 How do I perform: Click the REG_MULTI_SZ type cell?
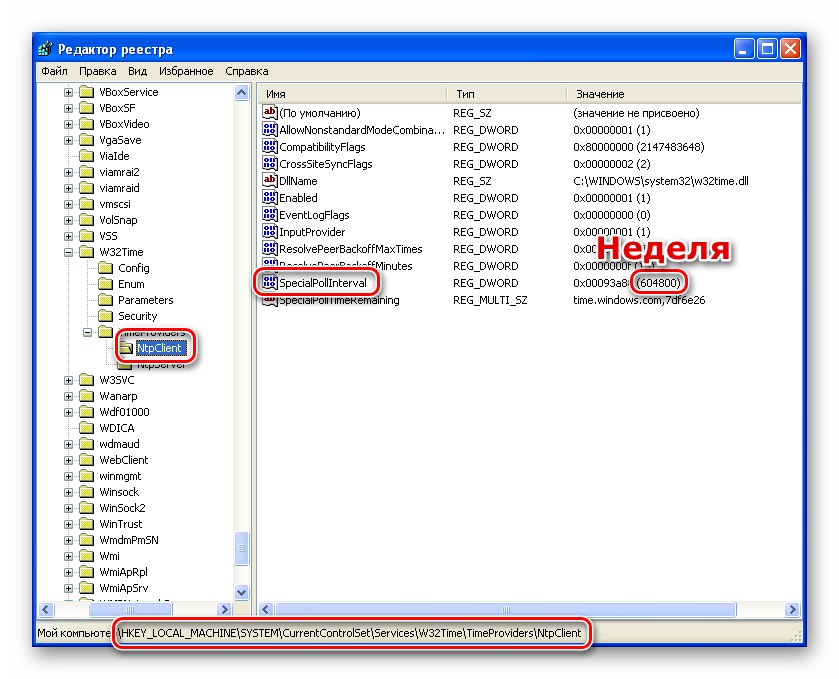490,300
